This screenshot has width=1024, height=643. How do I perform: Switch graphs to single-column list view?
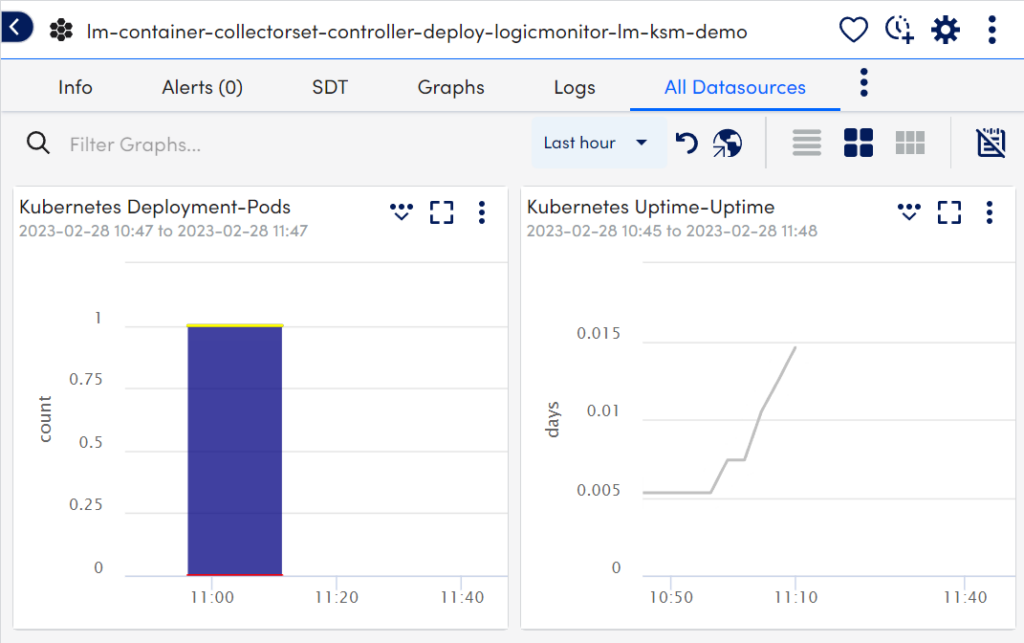pos(807,143)
